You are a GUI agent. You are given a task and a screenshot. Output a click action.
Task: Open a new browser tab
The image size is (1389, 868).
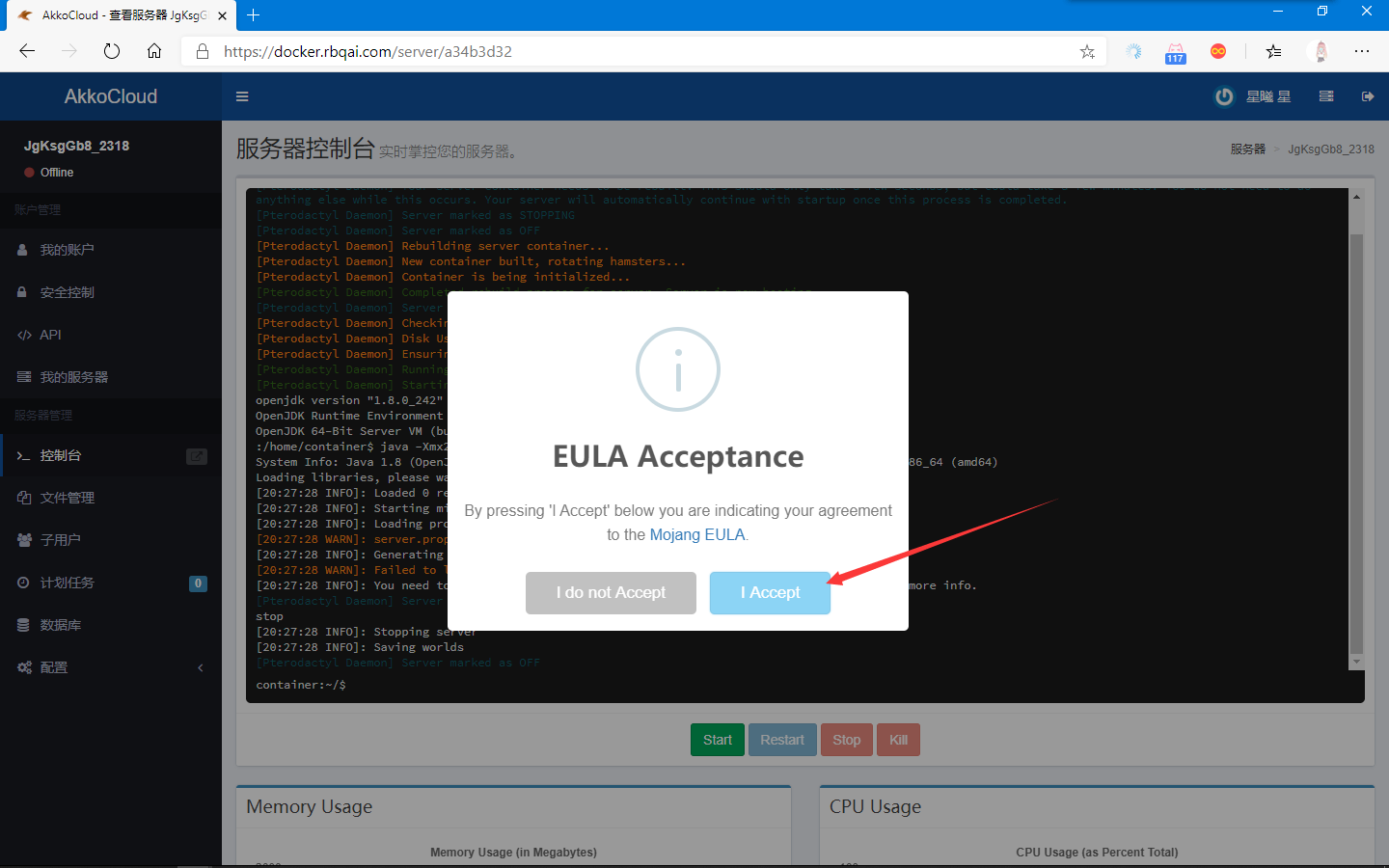pos(254,15)
